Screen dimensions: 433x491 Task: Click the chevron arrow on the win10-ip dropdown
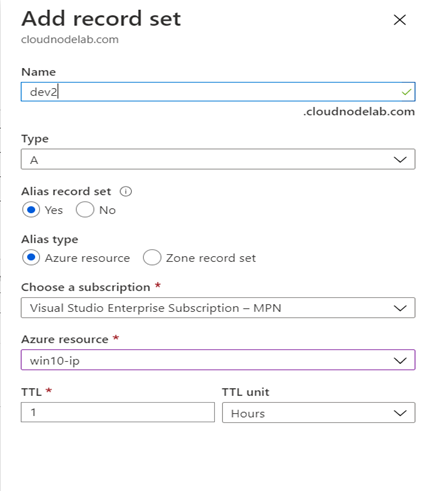[x=400, y=360]
